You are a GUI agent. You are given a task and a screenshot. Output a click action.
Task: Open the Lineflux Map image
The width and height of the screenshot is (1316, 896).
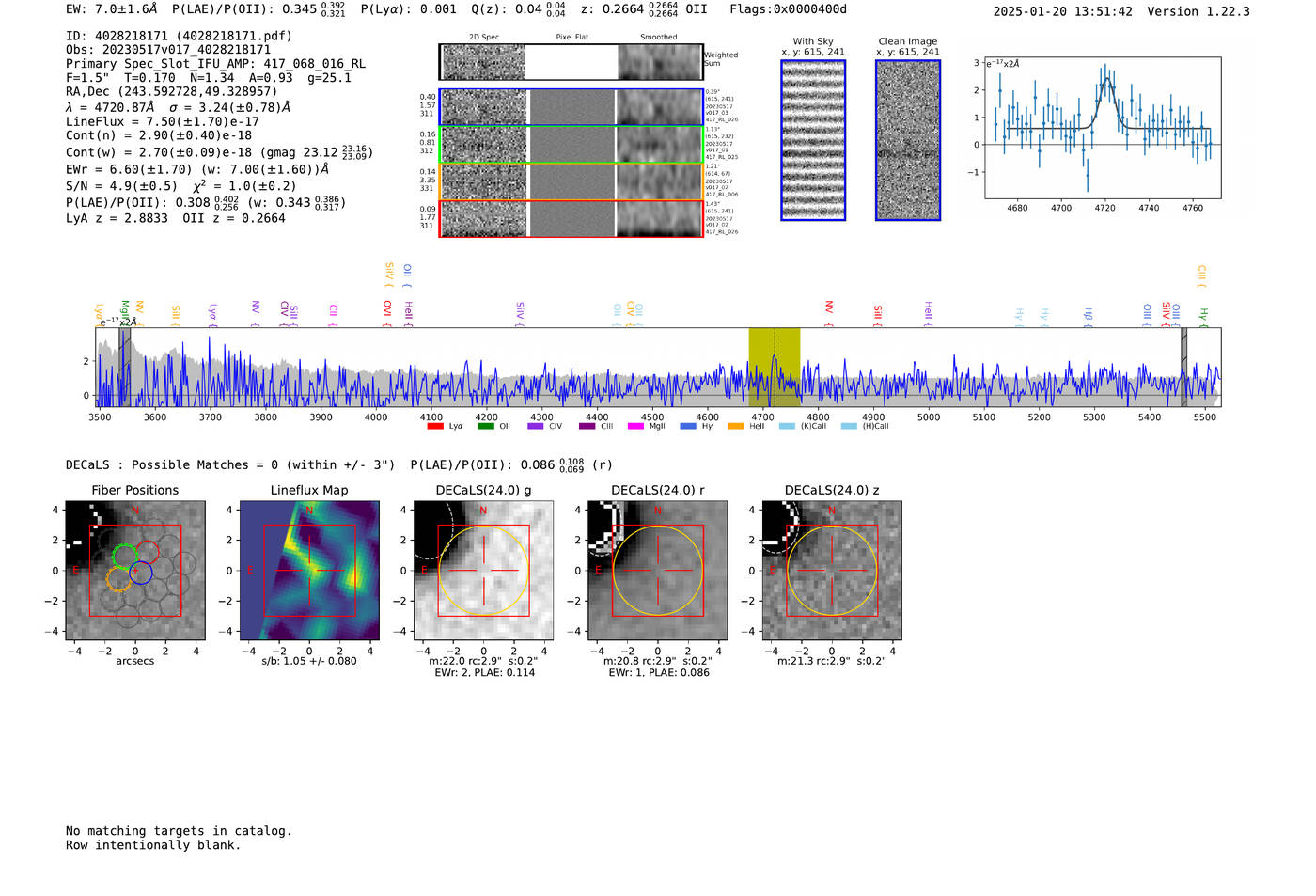(309, 571)
